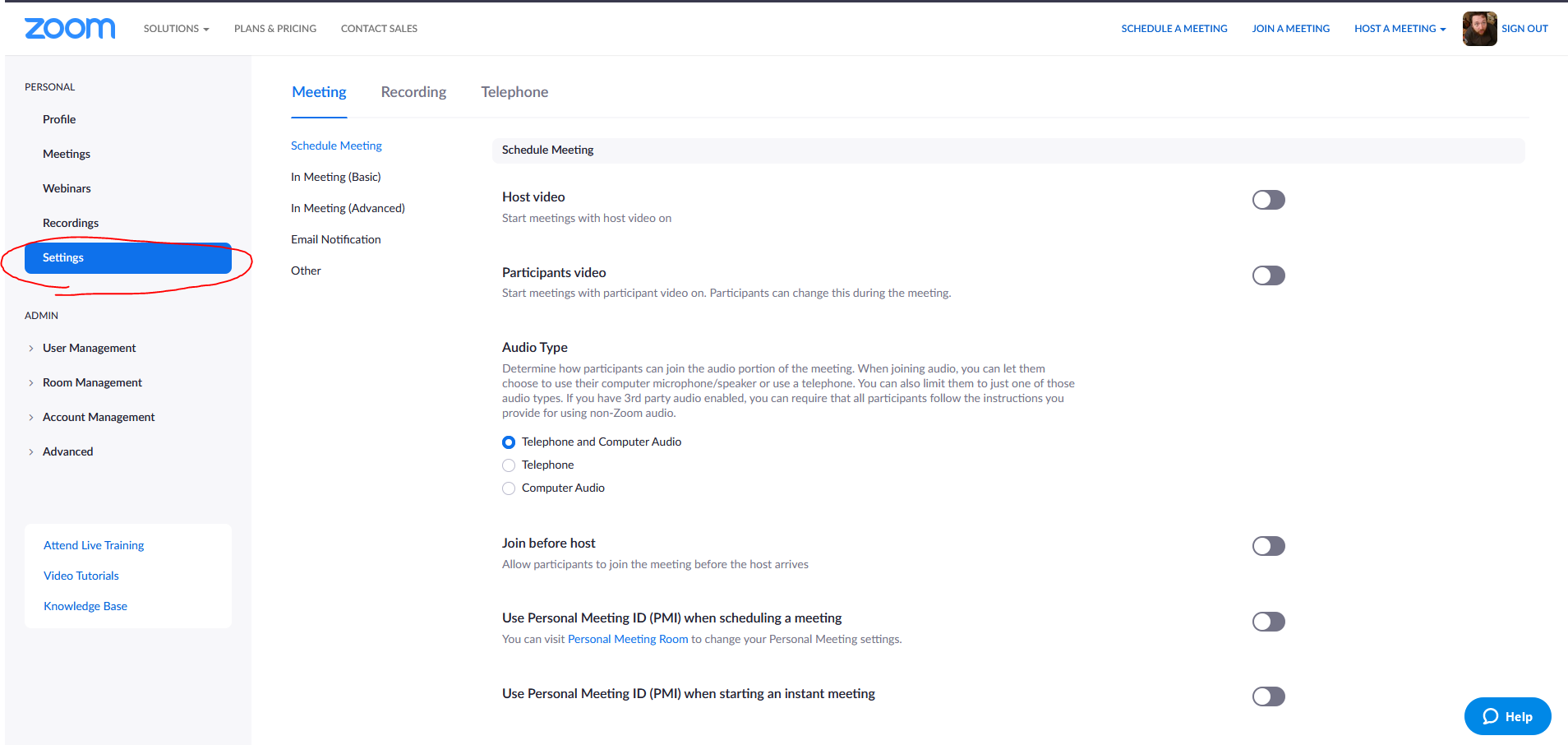Switch to the Recording tab
Viewport: 1568px width, 745px height.
click(x=413, y=92)
